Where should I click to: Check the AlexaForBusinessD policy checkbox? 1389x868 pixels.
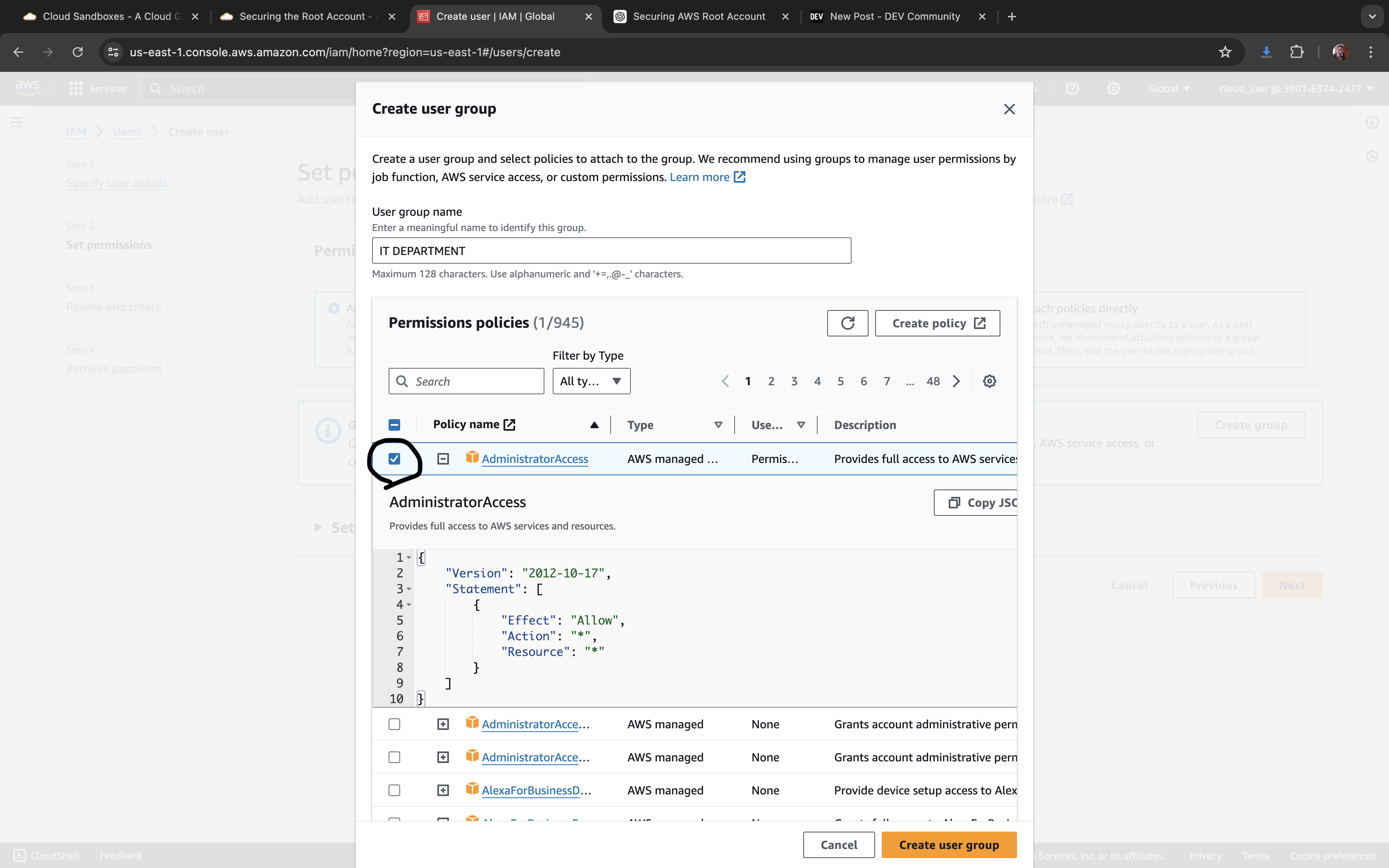coord(394,790)
